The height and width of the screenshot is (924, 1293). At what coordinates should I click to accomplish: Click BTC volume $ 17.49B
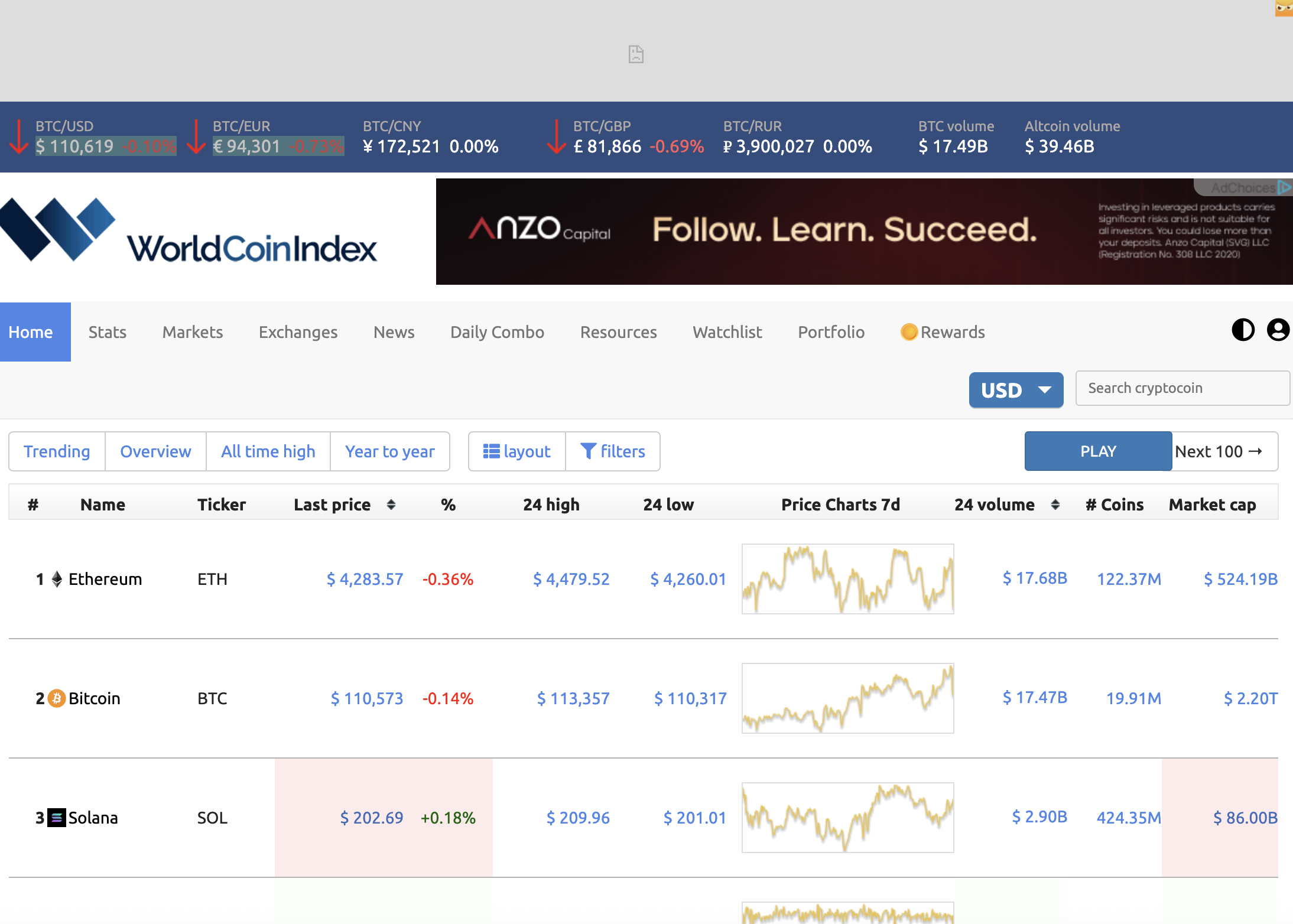click(953, 146)
